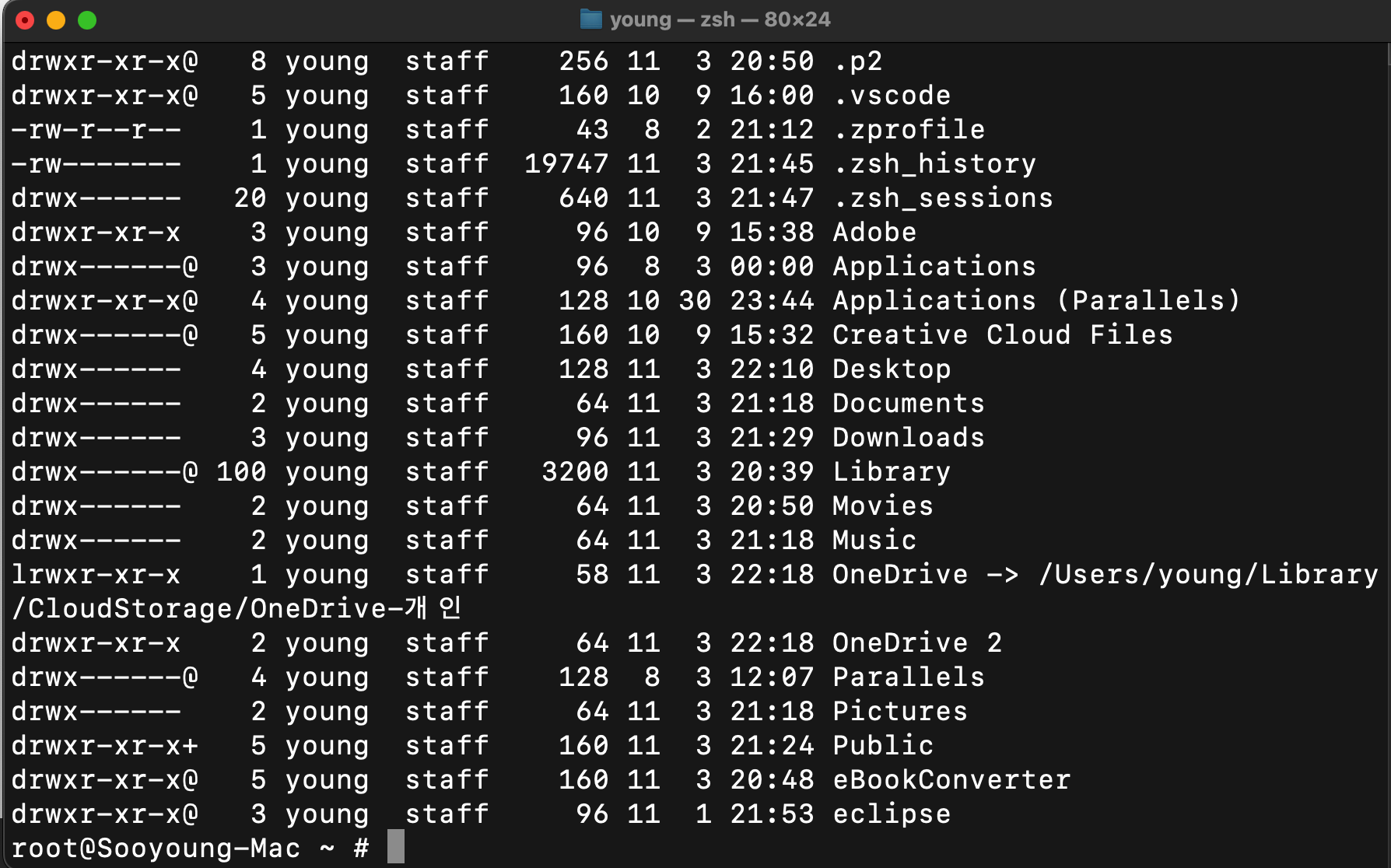Screen dimensions: 1391x868
Task: Click the cursor block after root prompt
Action: [x=396, y=846]
